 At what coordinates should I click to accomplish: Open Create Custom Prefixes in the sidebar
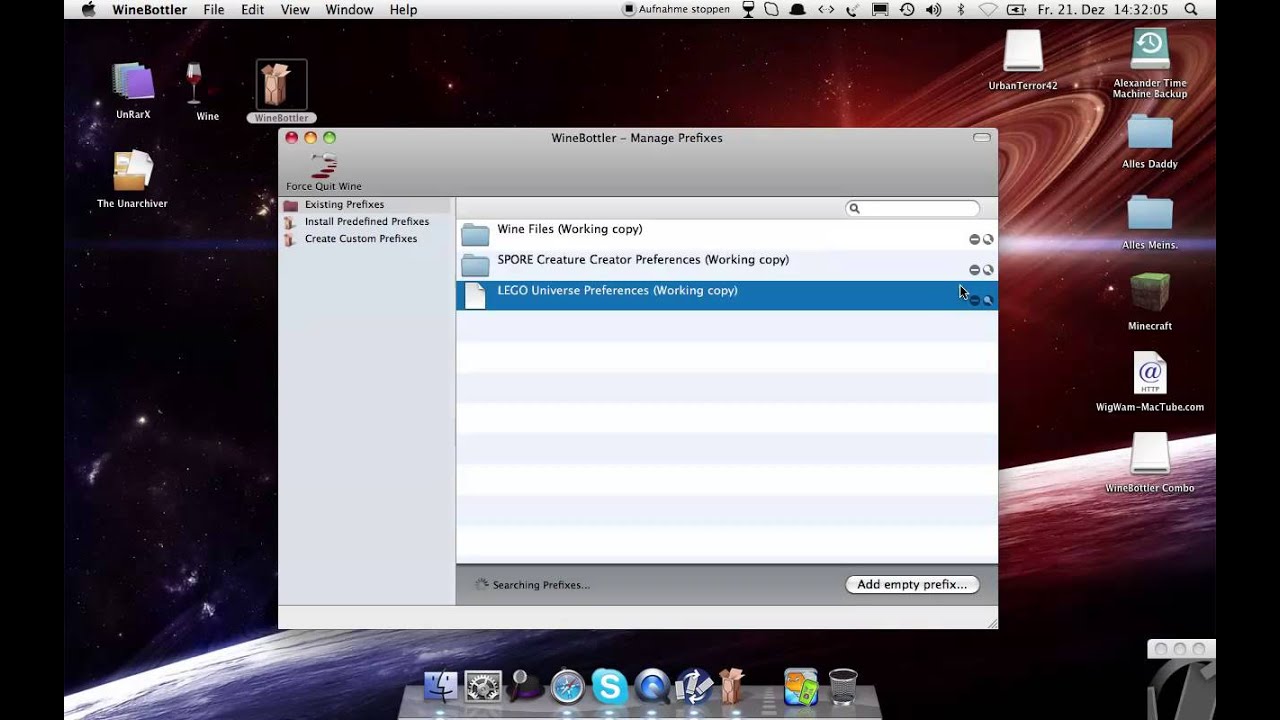pos(365,239)
